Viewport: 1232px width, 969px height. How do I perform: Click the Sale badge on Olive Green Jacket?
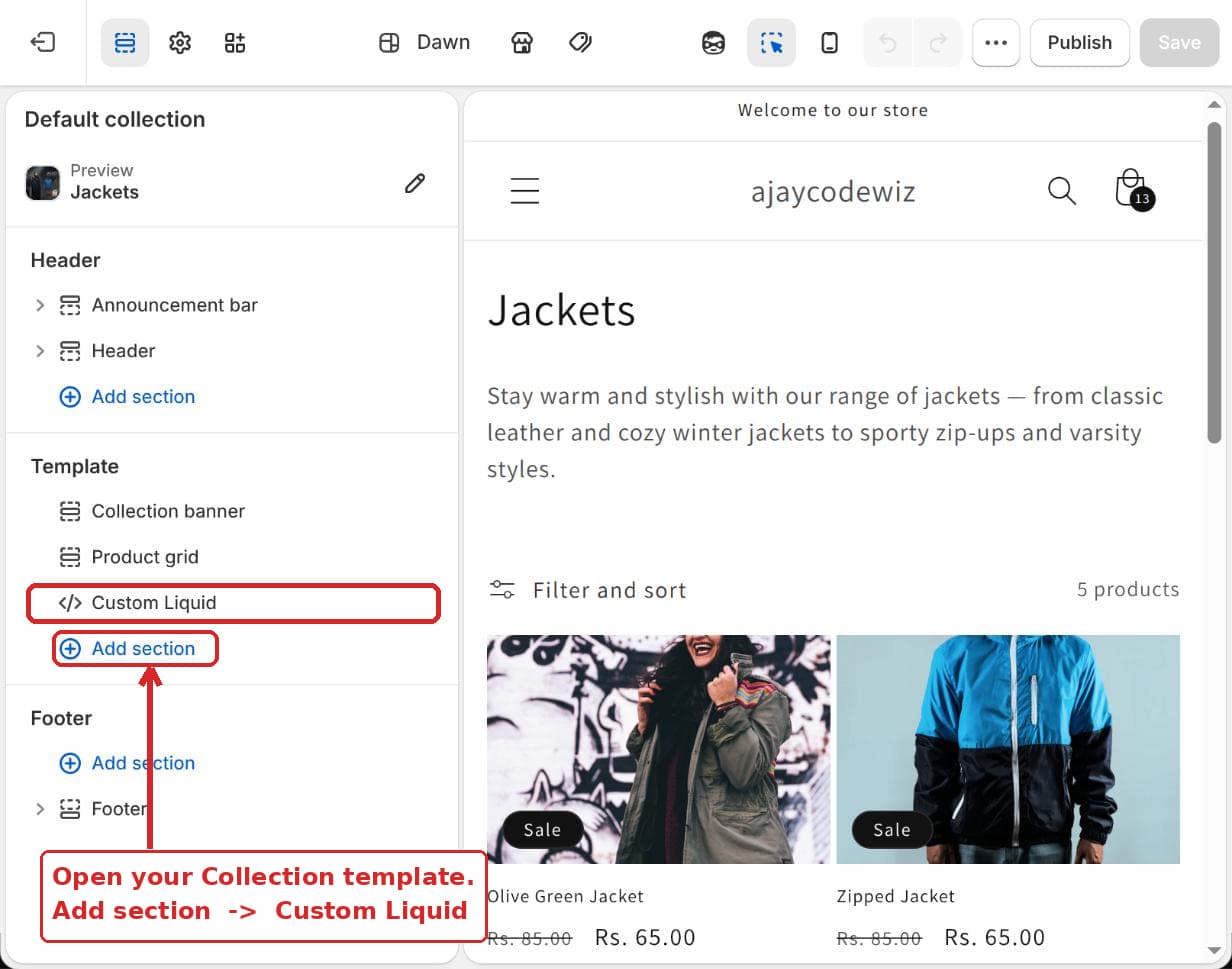542,830
